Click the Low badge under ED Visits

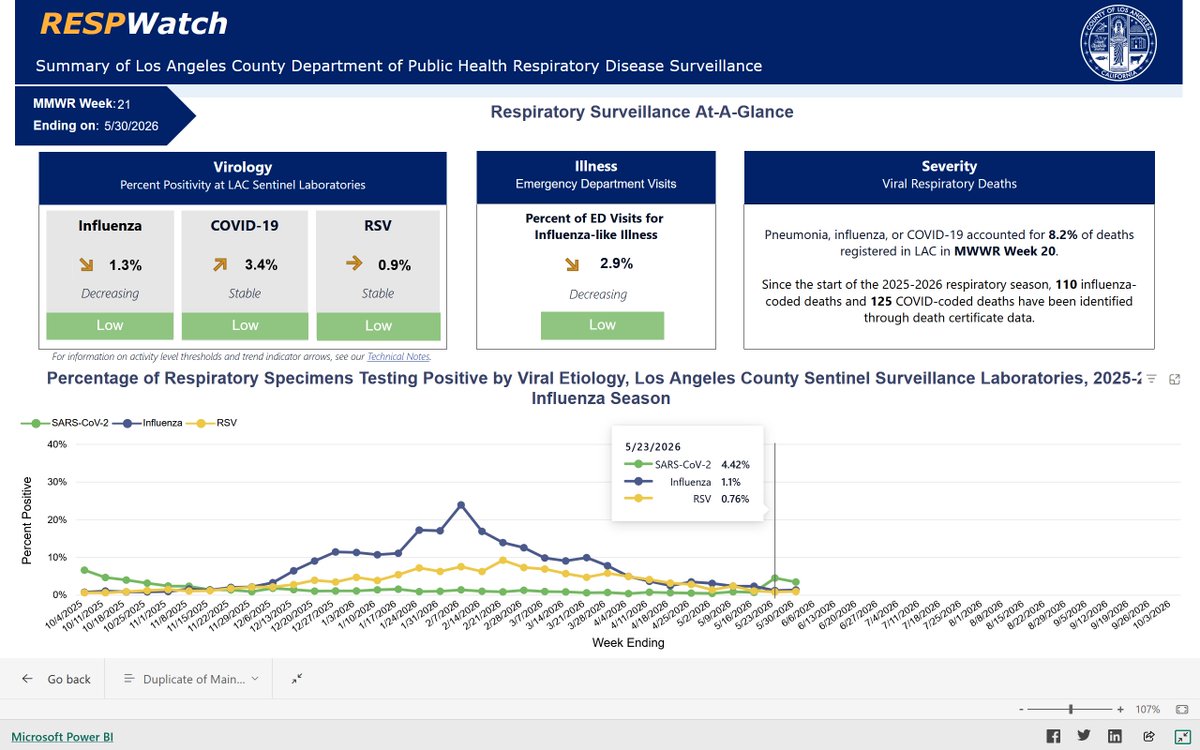pos(602,324)
